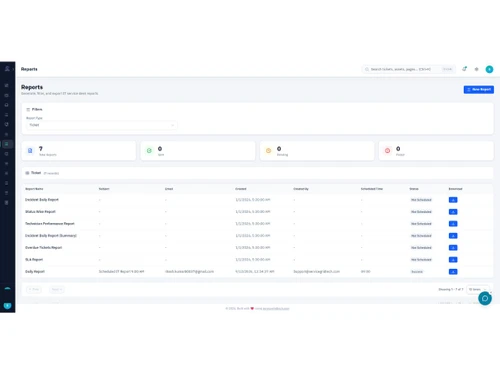The width and height of the screenshot is (500, 375).
Task: Click the logo icon atop the sidebar
Action: (x=7, y=69)
